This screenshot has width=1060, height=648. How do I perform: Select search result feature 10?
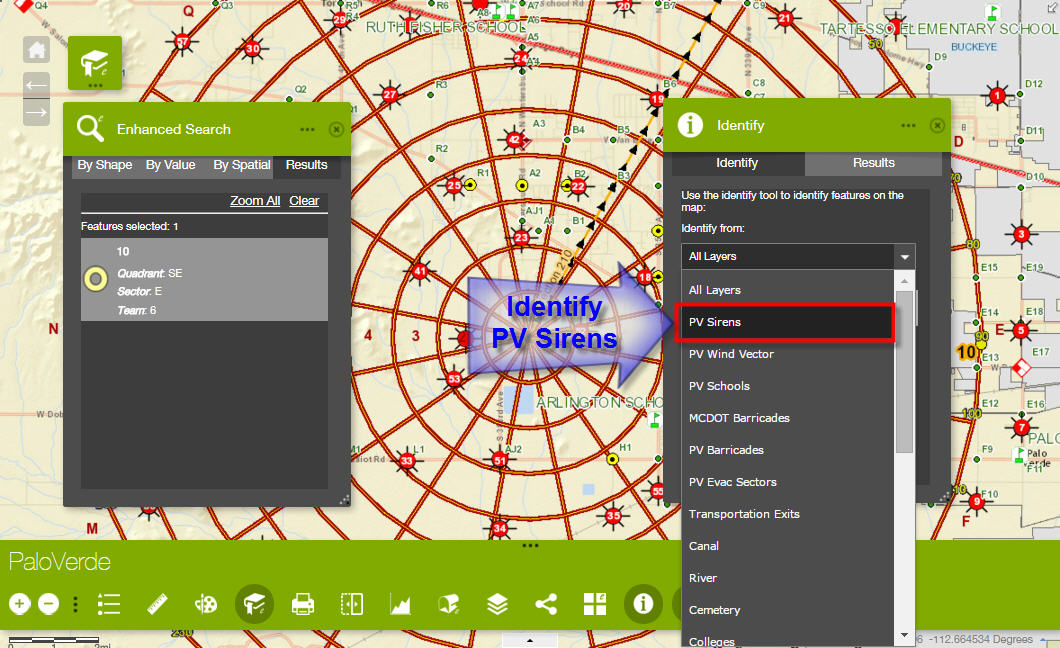[204, 279]
